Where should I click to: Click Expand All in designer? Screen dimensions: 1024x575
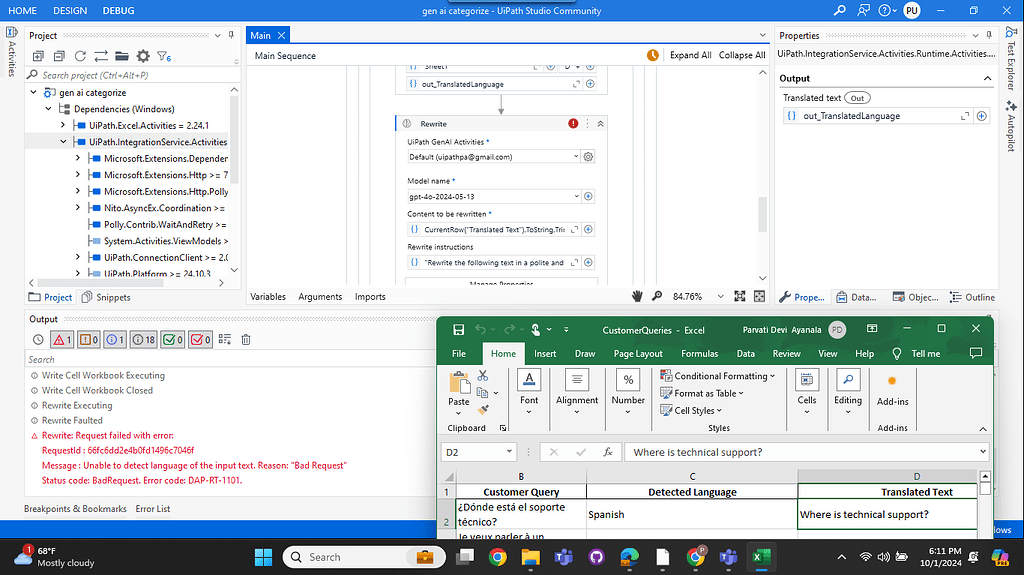click(690, 56)
